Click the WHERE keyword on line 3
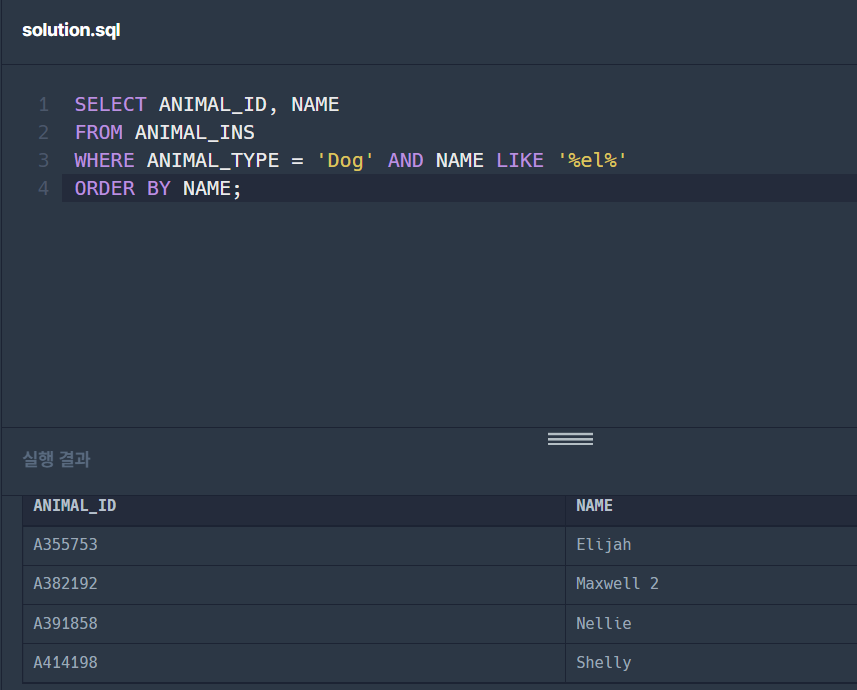The height and width of the screenshot is (690, 857). pos(104,160)
